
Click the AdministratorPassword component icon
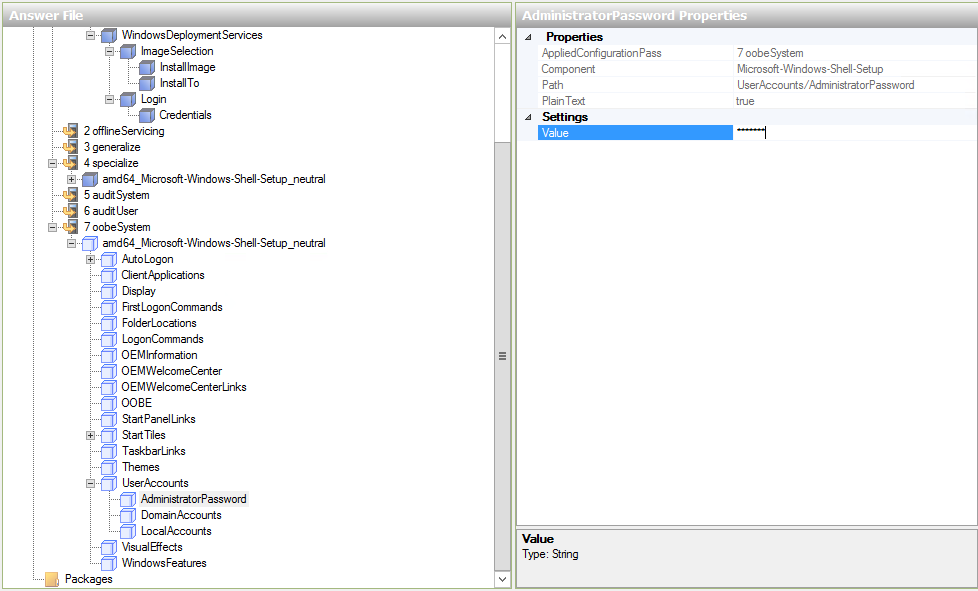click(128, 499)
